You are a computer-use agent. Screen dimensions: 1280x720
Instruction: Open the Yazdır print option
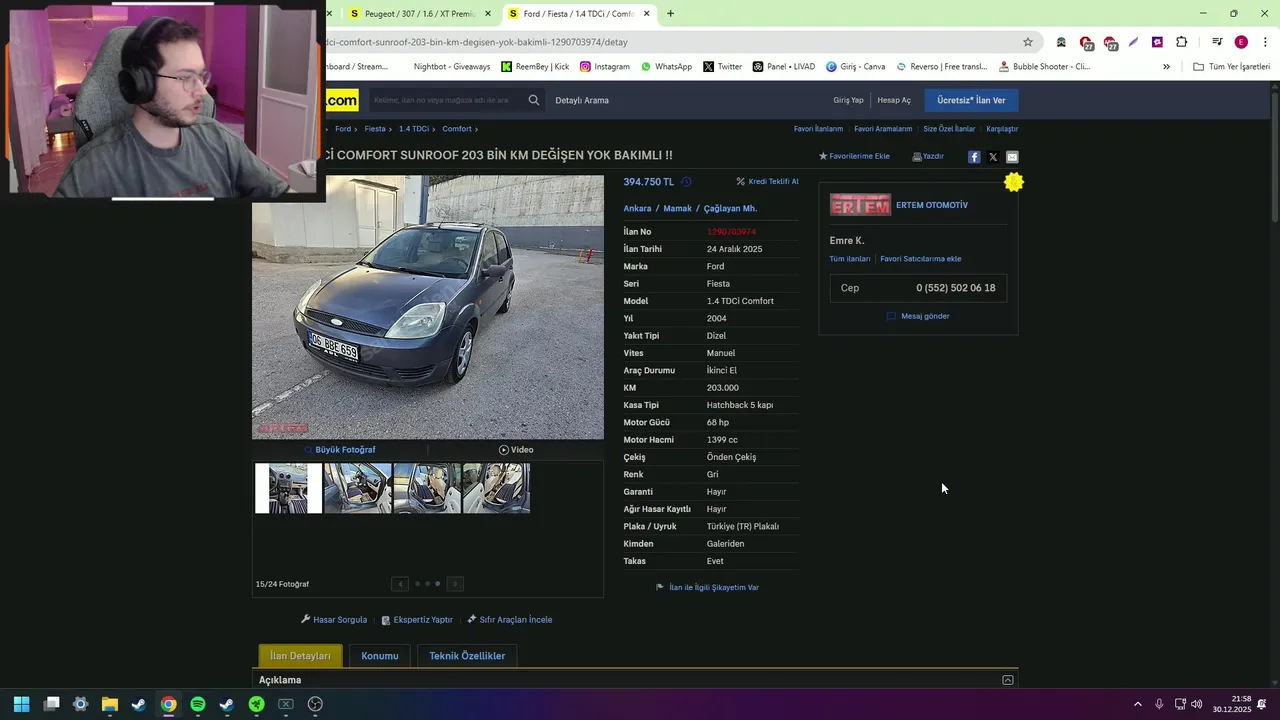coord(928,156)
